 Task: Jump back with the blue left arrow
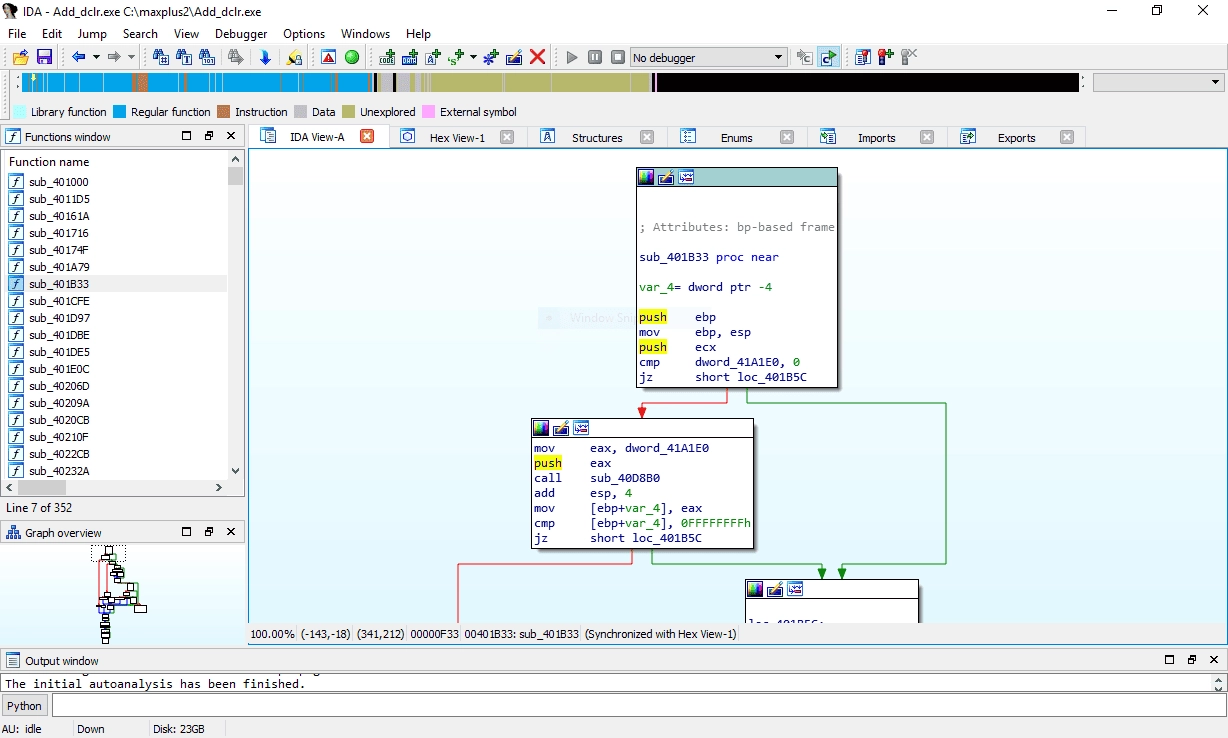78,57
